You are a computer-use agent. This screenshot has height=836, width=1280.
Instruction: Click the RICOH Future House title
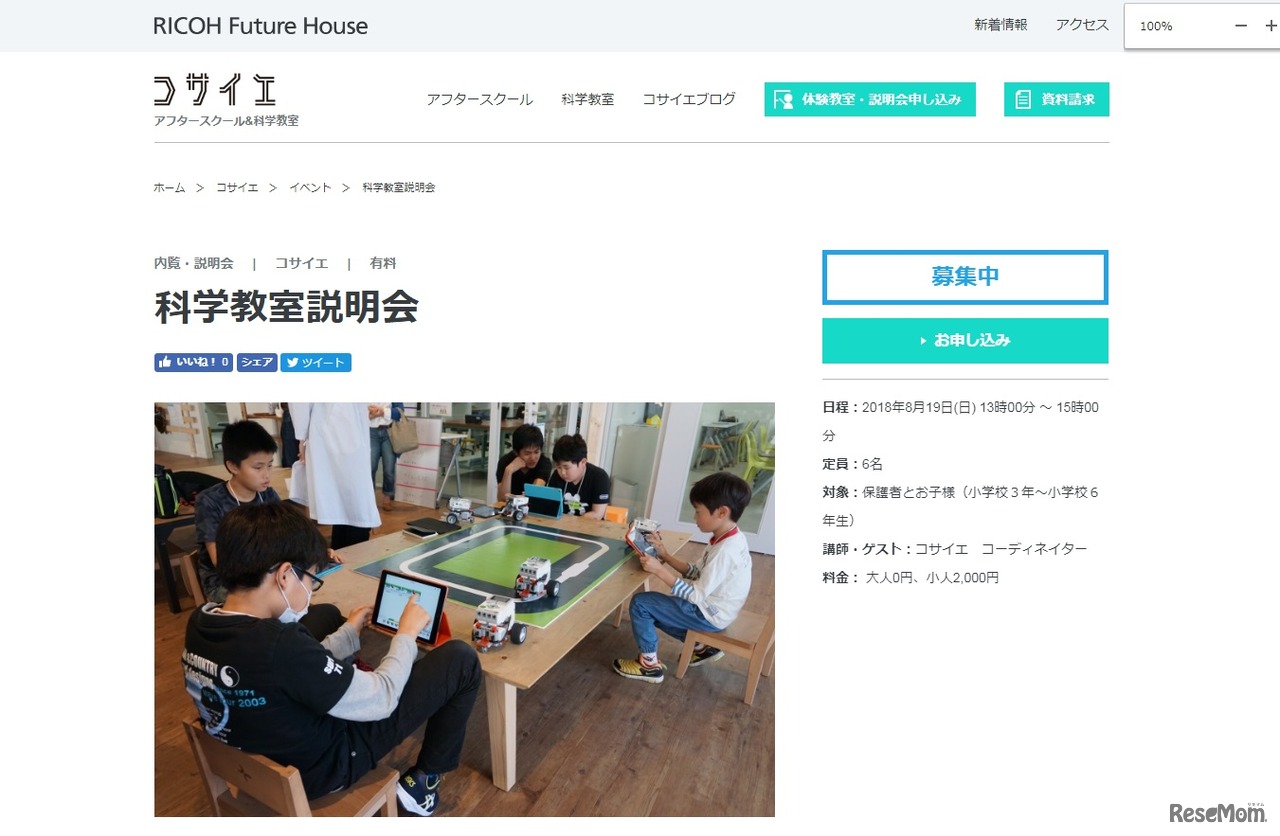[x=261, y=26]
